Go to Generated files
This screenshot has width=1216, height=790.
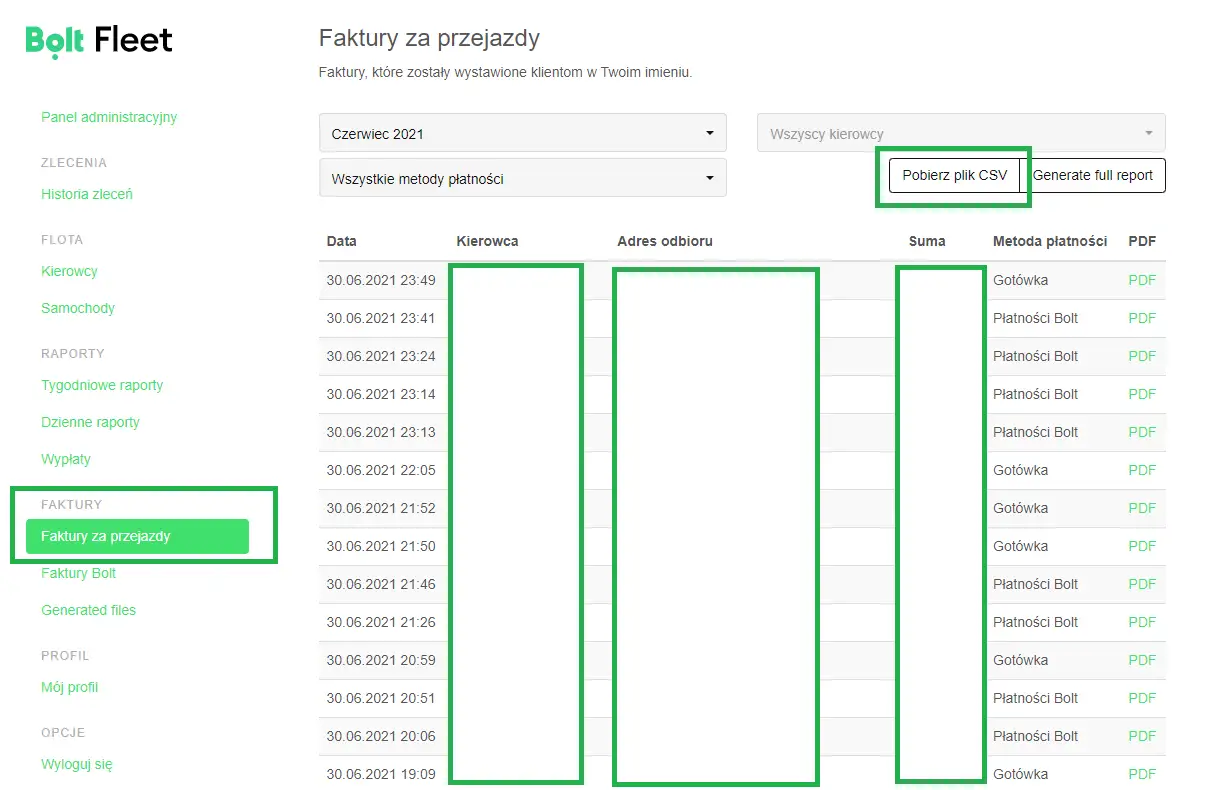[88, 610]
